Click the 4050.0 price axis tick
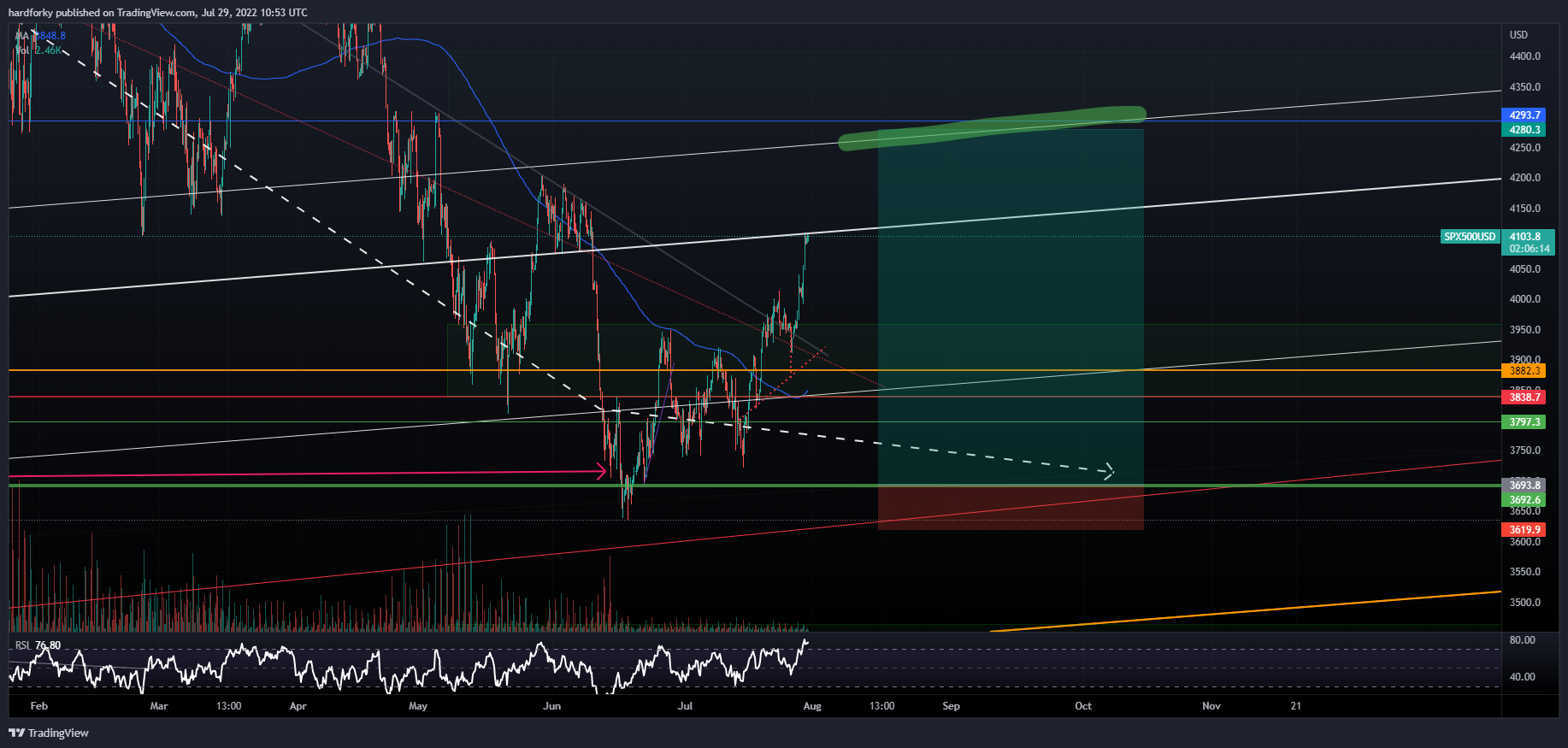Viewport: 1568px width, 748px height. pos(1525,269)
